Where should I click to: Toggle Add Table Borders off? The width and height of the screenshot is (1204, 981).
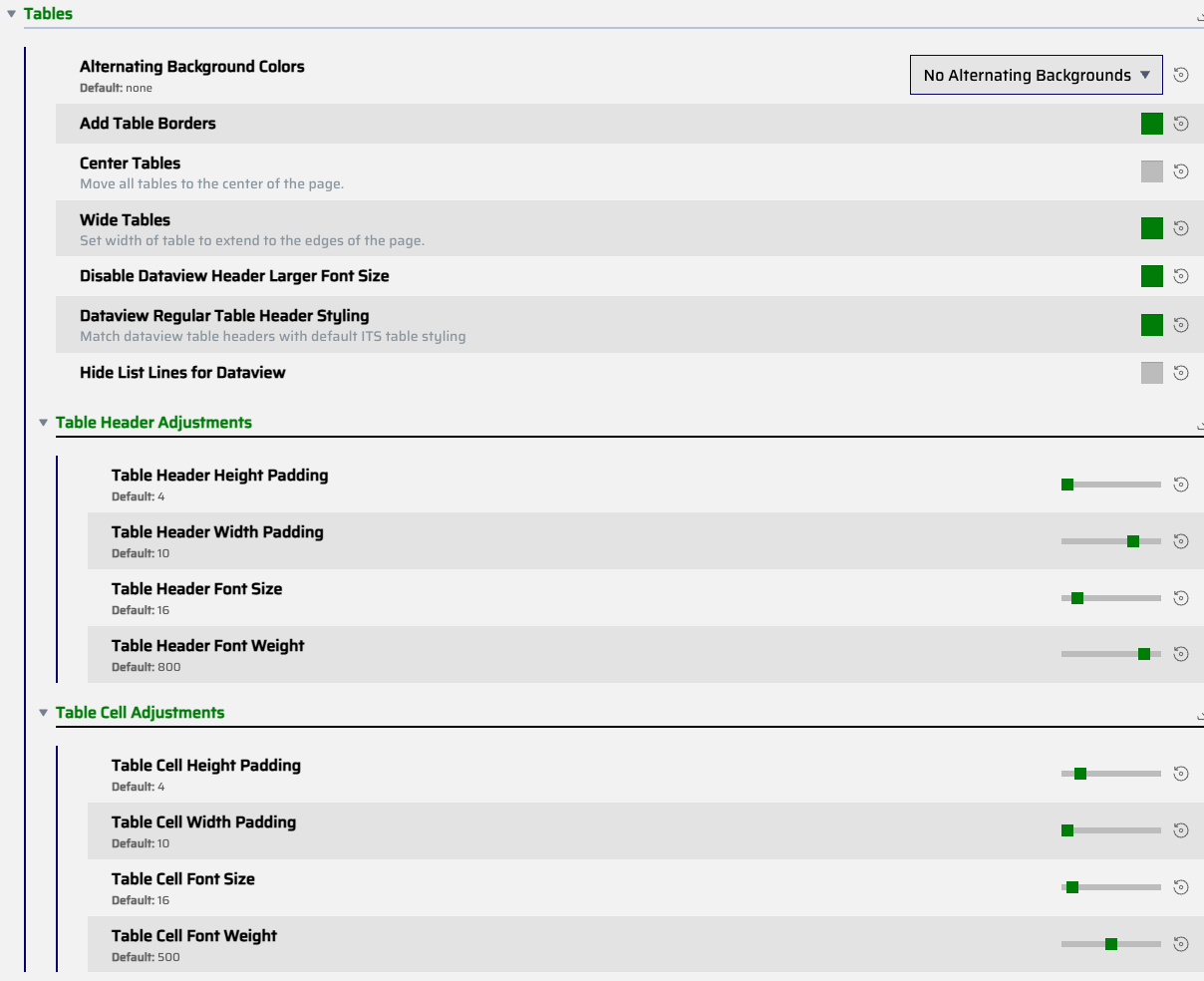click(x=1152, y=124)
